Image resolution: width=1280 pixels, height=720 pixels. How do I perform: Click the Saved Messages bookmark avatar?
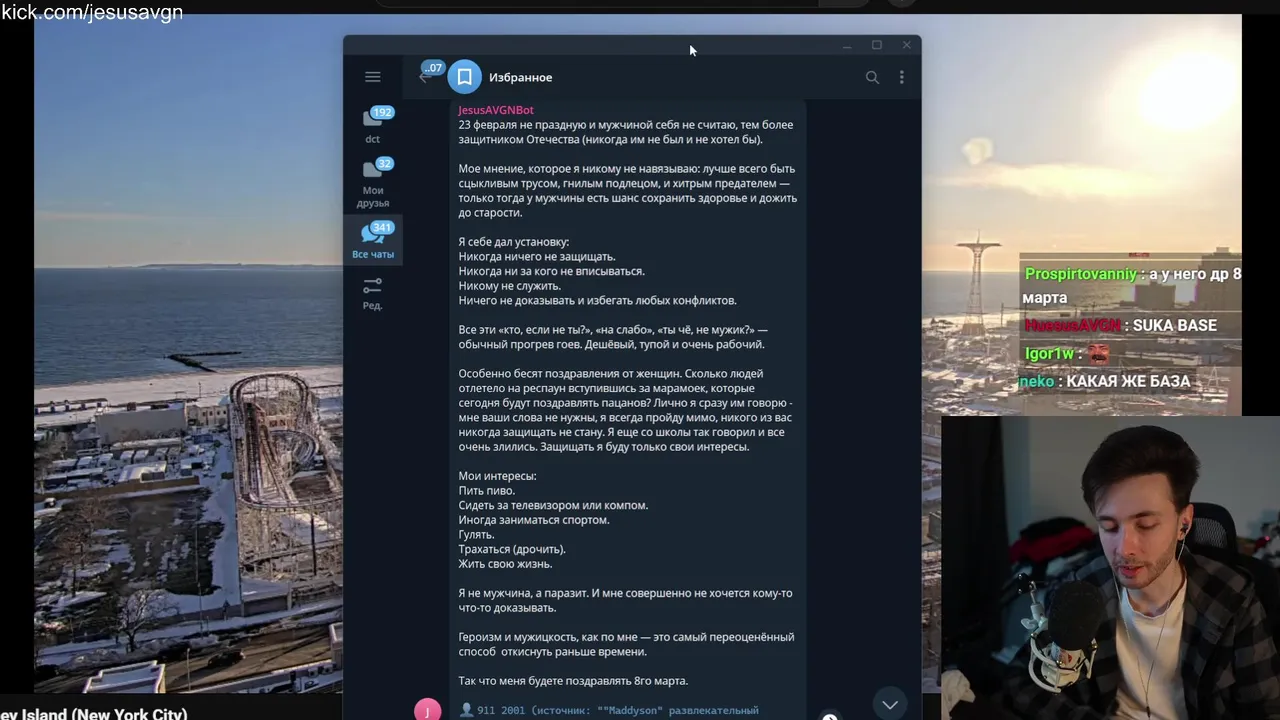464,77
